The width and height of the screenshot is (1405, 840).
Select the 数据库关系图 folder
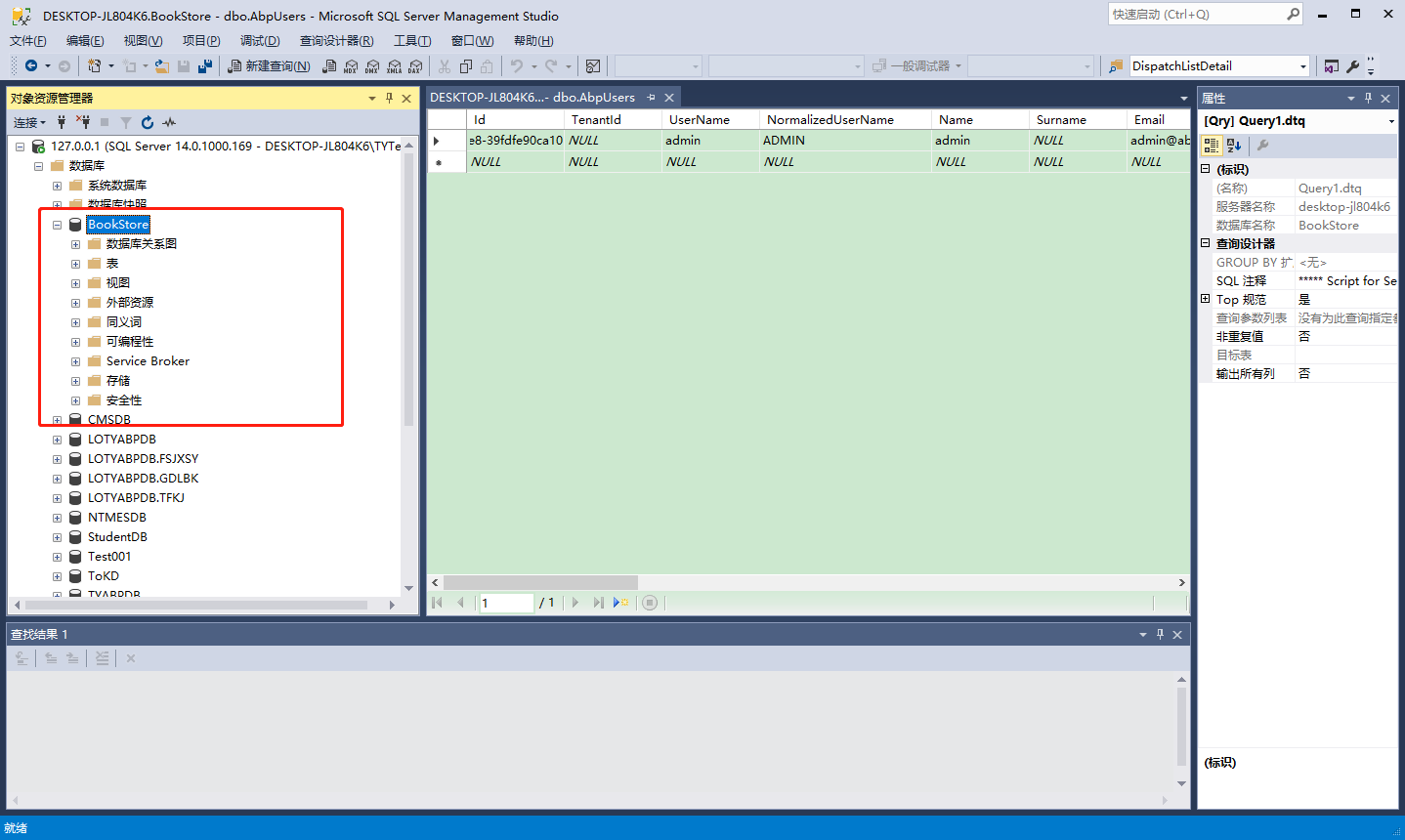point(142,244)
